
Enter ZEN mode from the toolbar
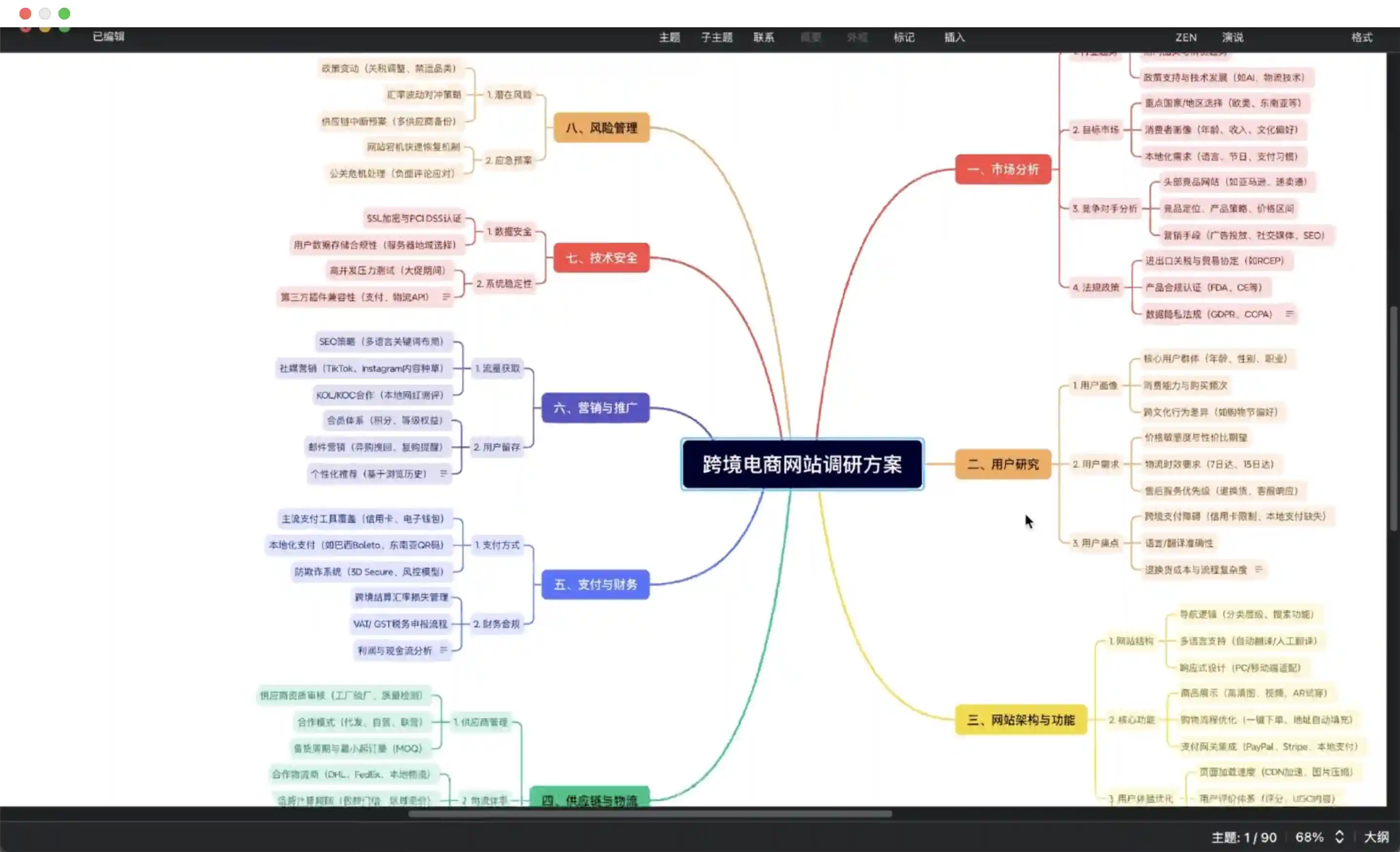(1186, 37)
